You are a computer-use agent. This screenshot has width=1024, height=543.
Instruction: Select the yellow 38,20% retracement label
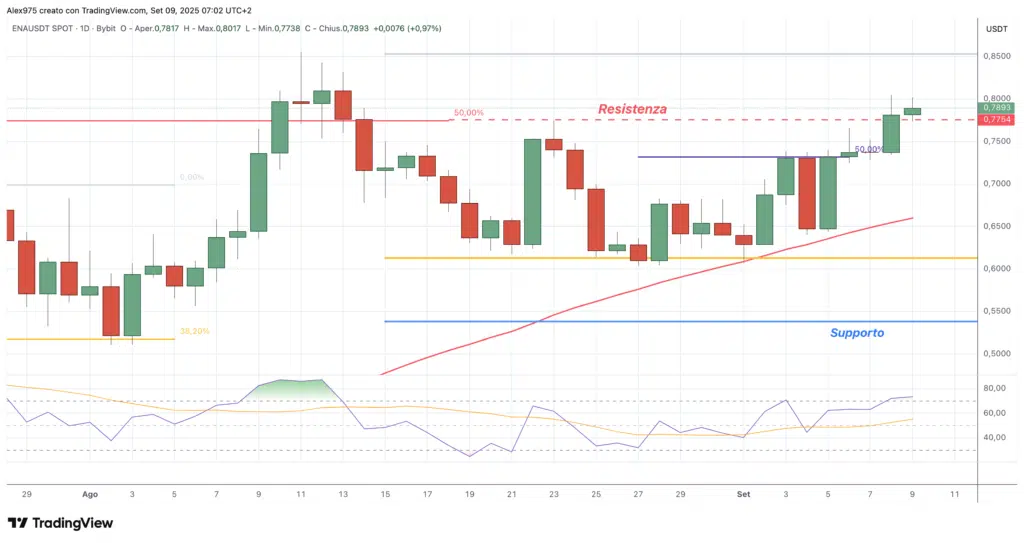coord(194,331)
